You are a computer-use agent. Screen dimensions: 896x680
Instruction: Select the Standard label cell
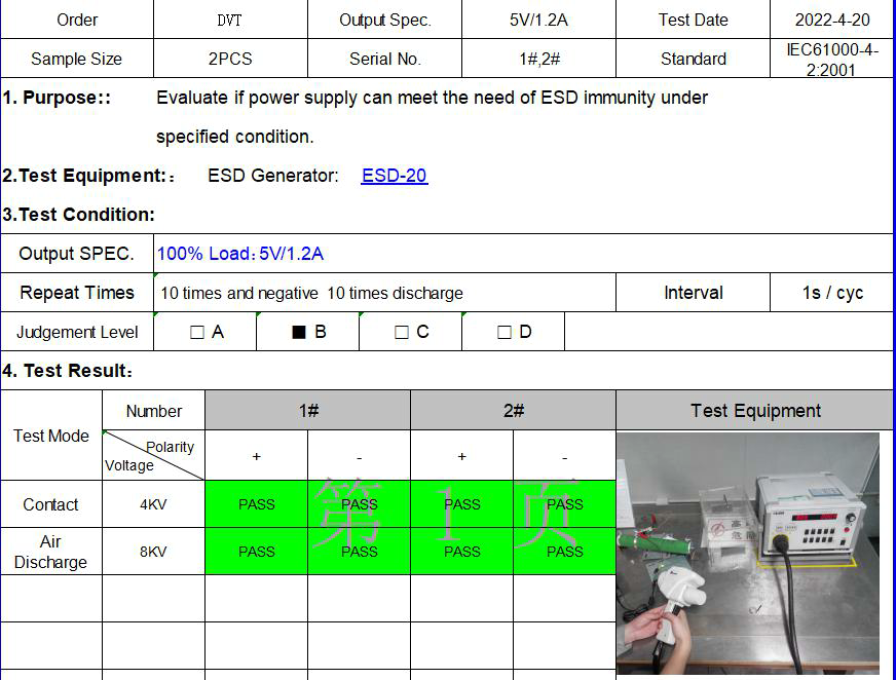693,58
